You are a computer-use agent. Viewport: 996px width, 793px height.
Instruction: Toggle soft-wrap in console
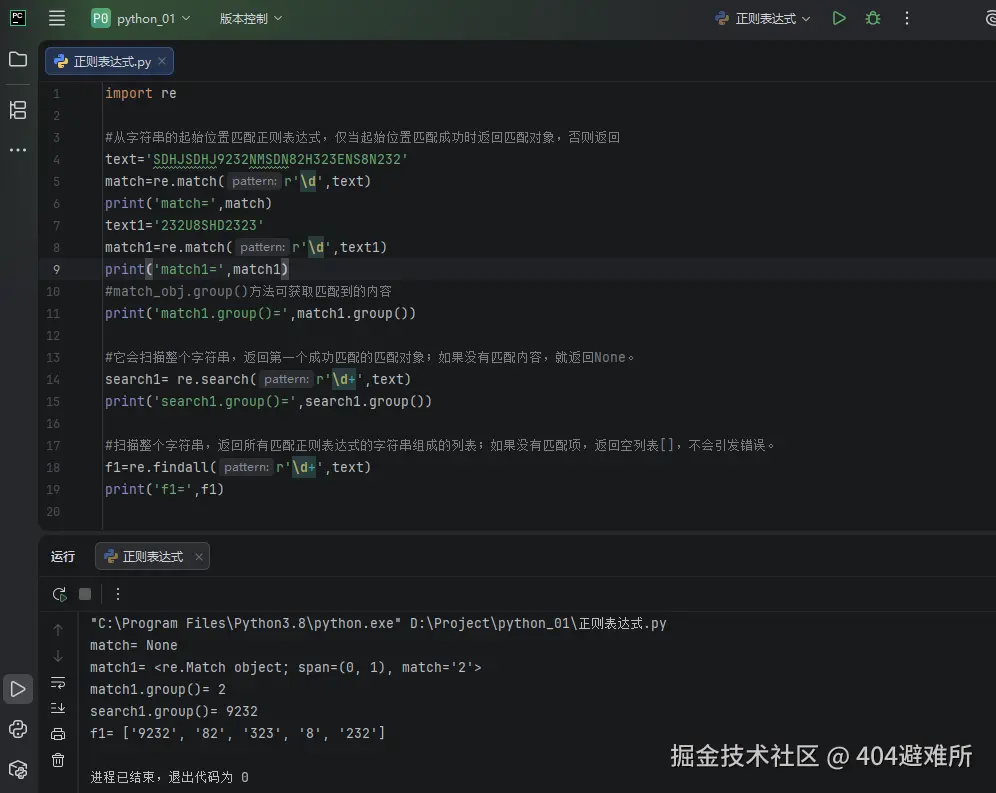[58, 682]
